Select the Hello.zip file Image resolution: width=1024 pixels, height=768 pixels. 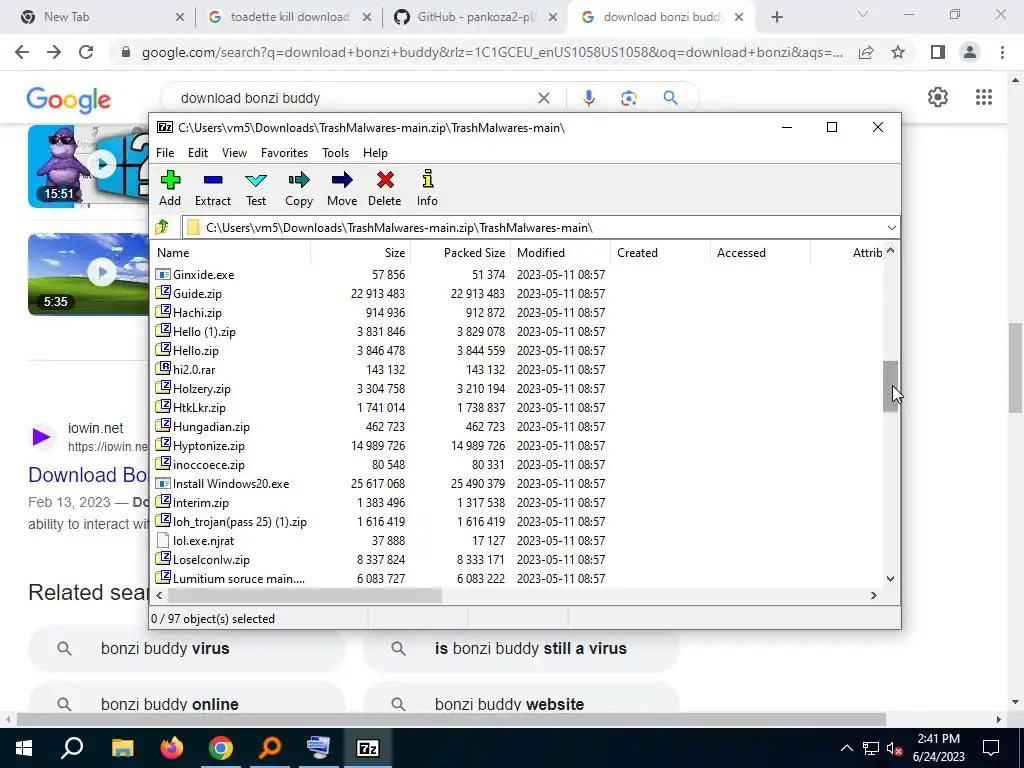(x=195, y=351)
